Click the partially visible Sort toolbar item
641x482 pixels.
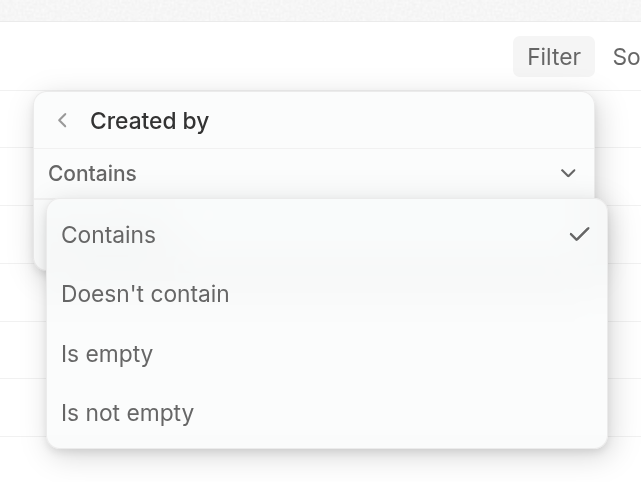click(x=626, y=57)
